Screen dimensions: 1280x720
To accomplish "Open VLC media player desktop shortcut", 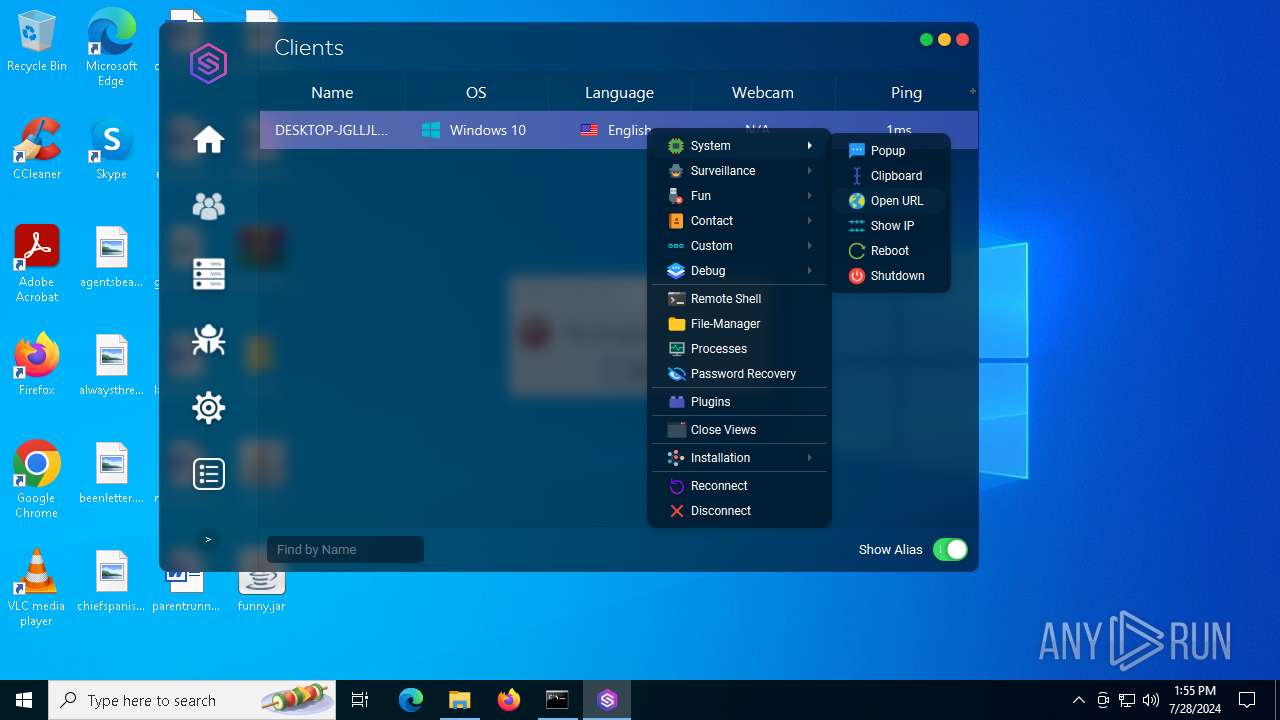I will pyautogui.click(x=37, y=588).
